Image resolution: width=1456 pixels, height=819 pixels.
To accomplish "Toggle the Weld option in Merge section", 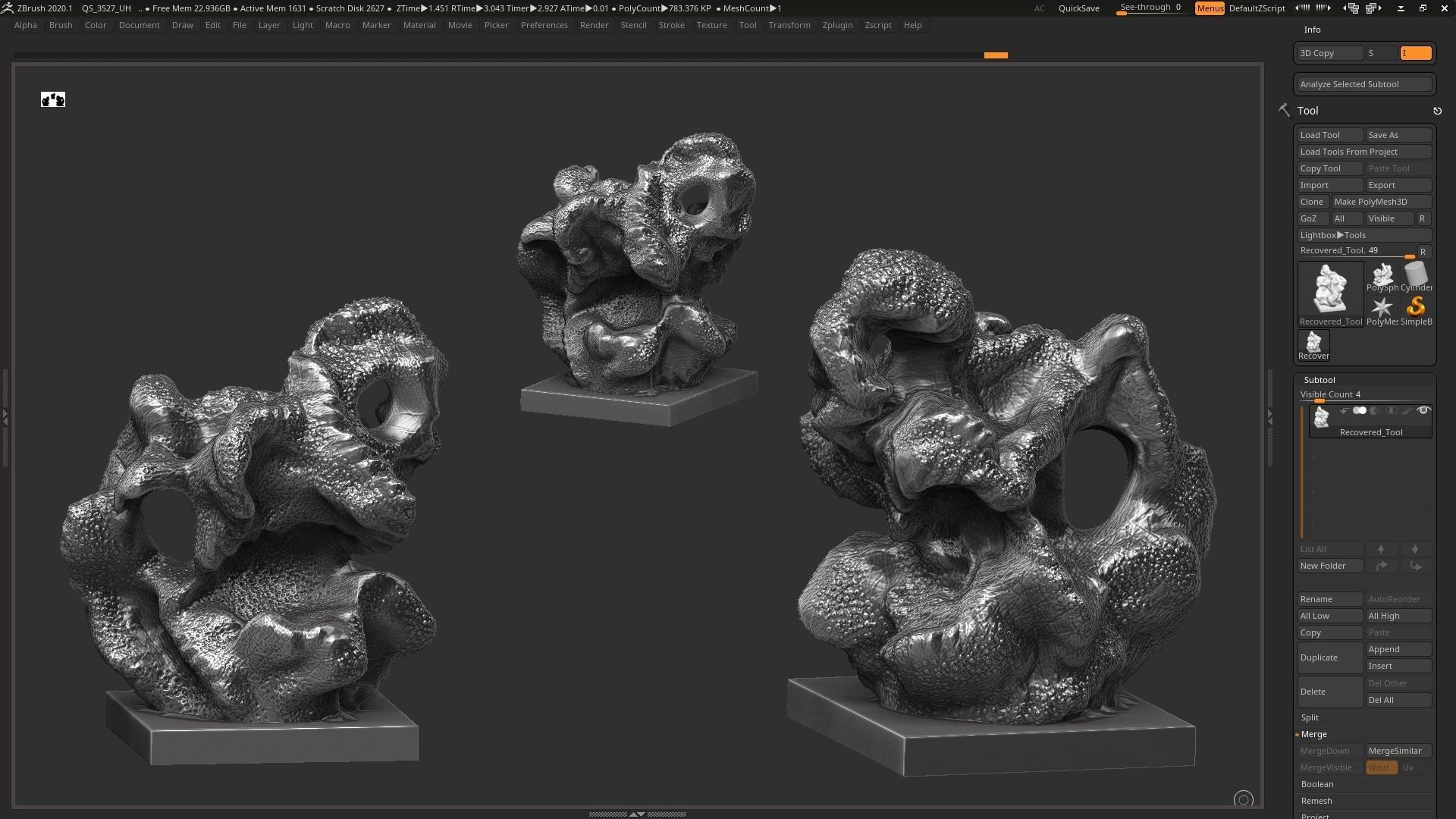I will [x=1381, y=767].
